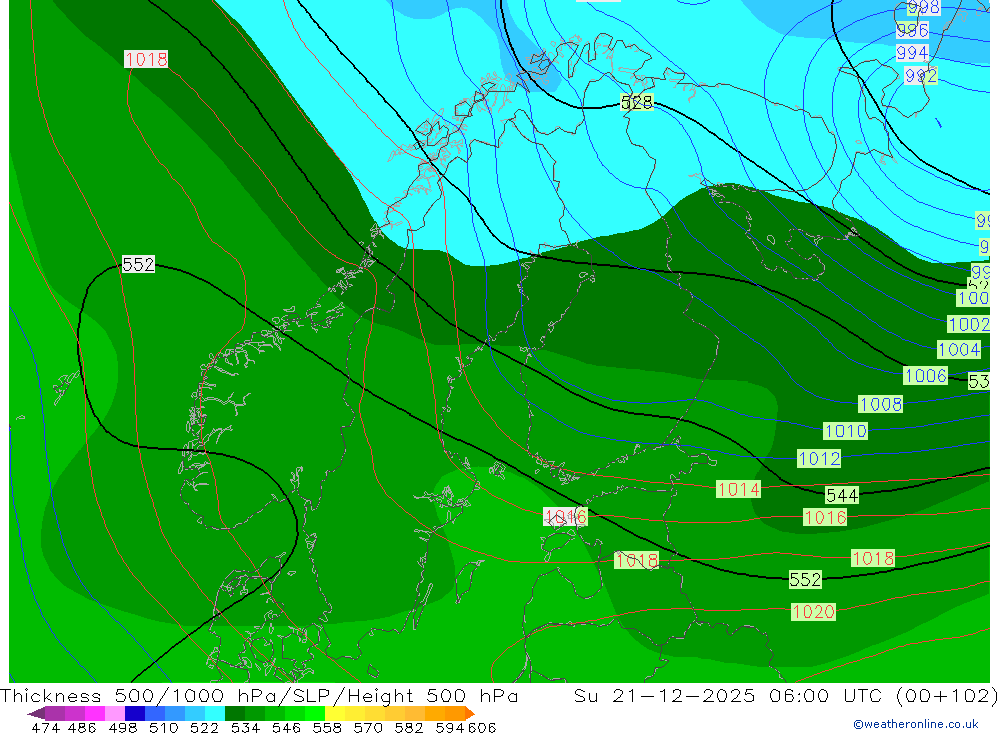This screenshot has height=733, width=1000.
Task: Click the '528' height contour label
Action: pos(636,102)
